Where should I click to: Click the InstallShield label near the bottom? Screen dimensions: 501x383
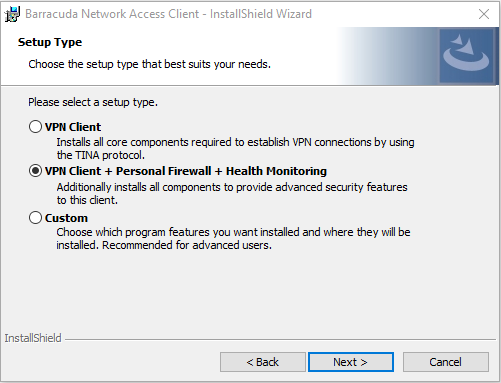point(33,338)
